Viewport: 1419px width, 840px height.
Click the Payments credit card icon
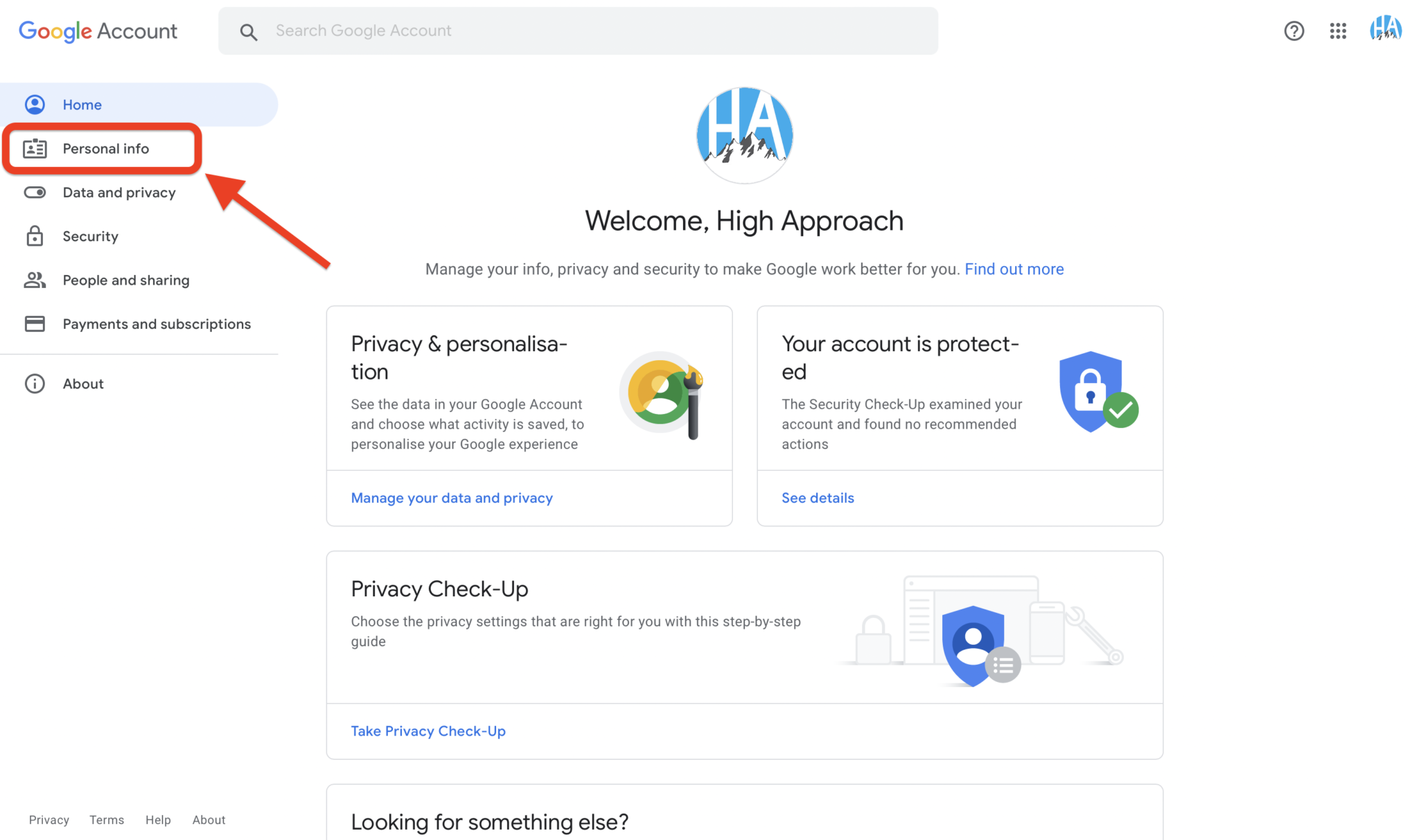pyautogui.click(x=35, y=323)
